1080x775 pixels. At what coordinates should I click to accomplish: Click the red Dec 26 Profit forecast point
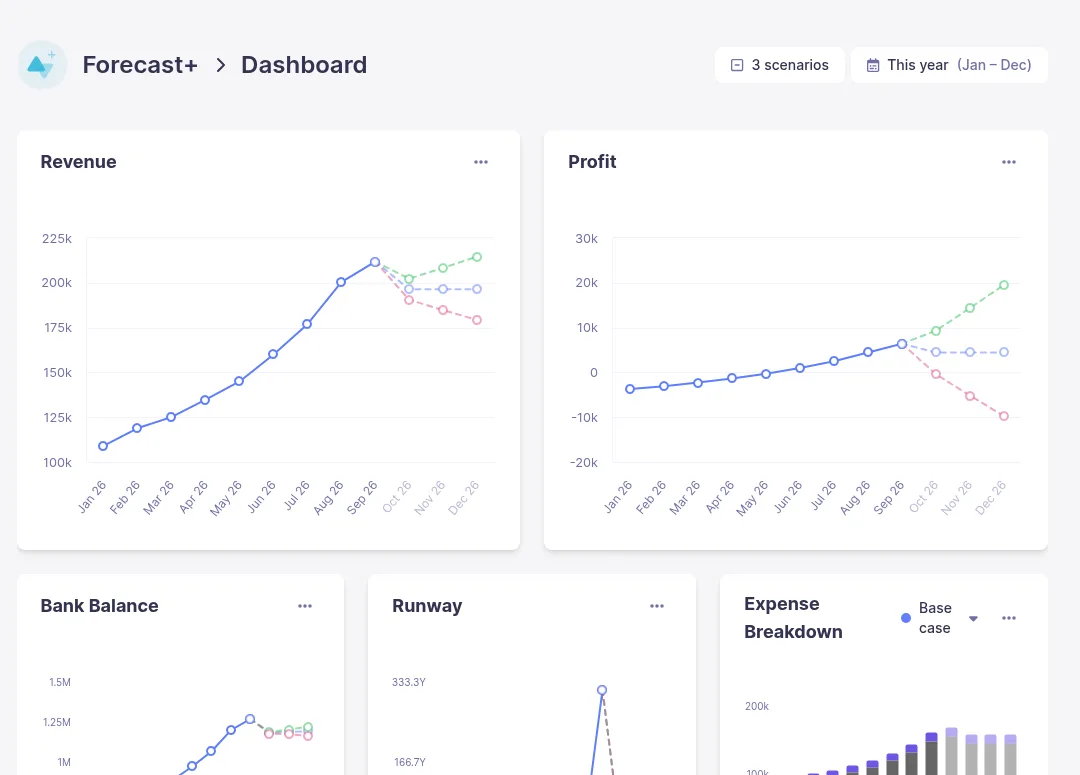1004,416
